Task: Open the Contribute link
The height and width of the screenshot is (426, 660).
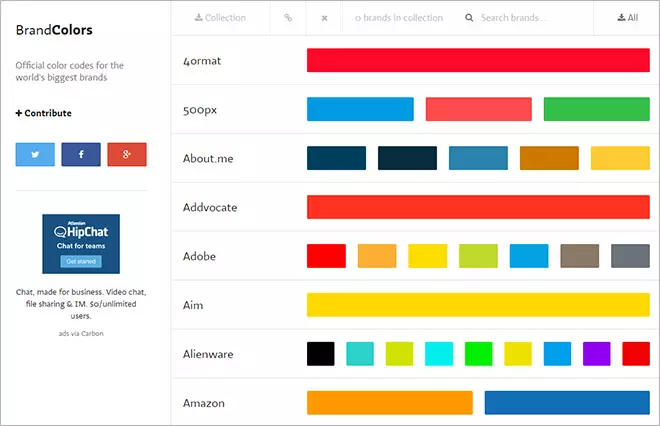Action: pos(43,113)
